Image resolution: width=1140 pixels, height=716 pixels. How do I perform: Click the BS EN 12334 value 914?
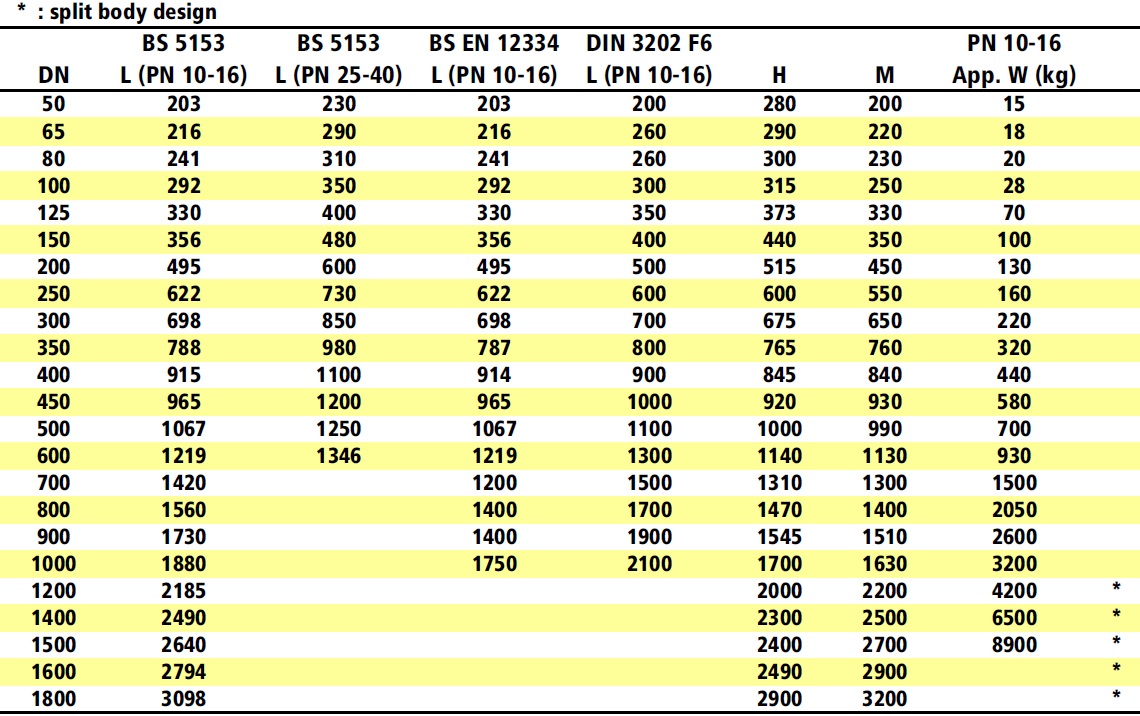point(494,374)
